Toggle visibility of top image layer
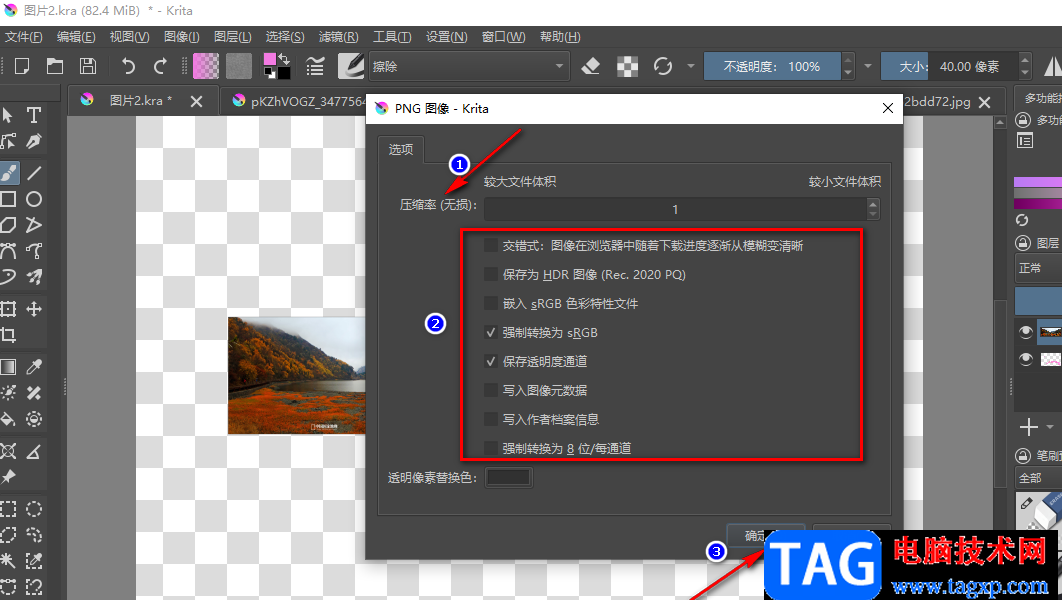Image resolution: width=1062 pixels, height=600 pixels. pos(1025,331)
